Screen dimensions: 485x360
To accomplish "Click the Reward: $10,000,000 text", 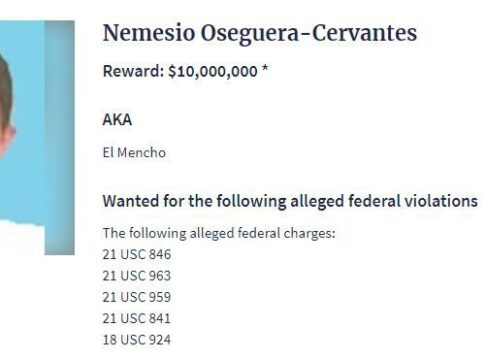I will (185, 71).
